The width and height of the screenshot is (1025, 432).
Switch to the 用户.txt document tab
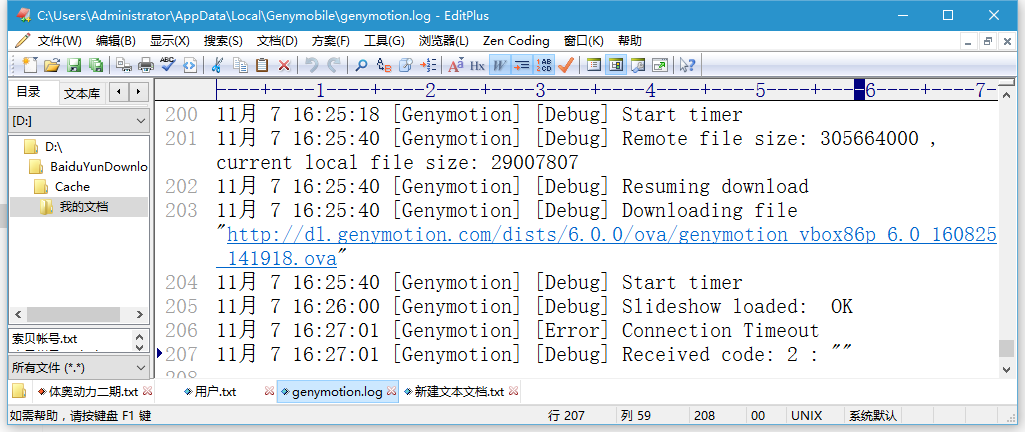click(x=215, y=391)
